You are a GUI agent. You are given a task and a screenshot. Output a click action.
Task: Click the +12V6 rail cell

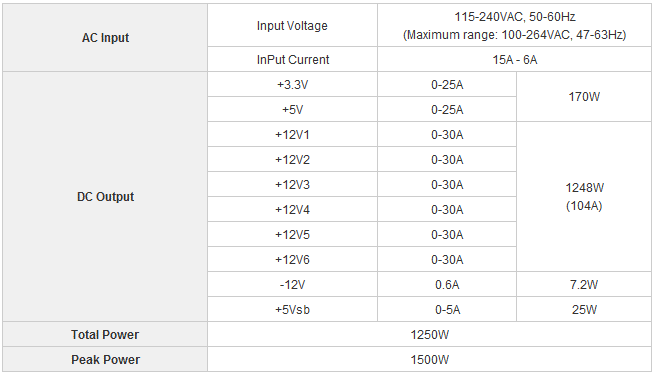(x=292, y=259)
